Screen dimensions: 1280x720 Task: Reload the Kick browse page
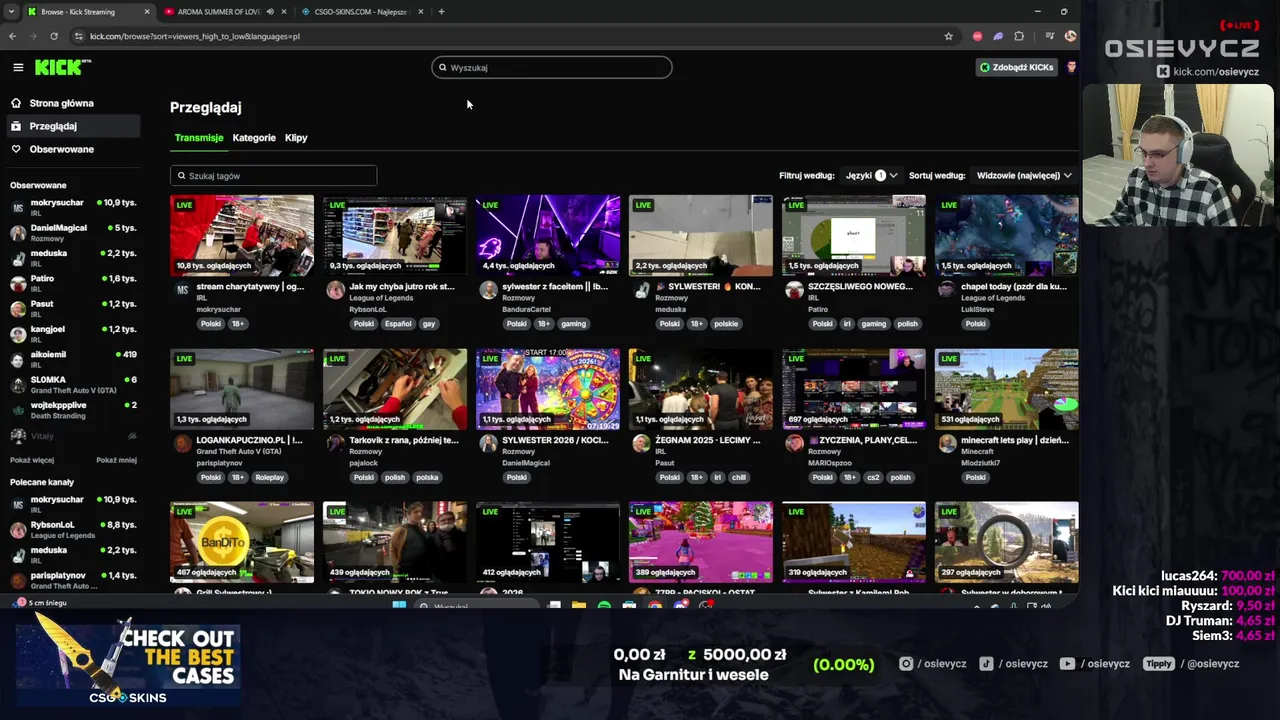click(54, 36)
